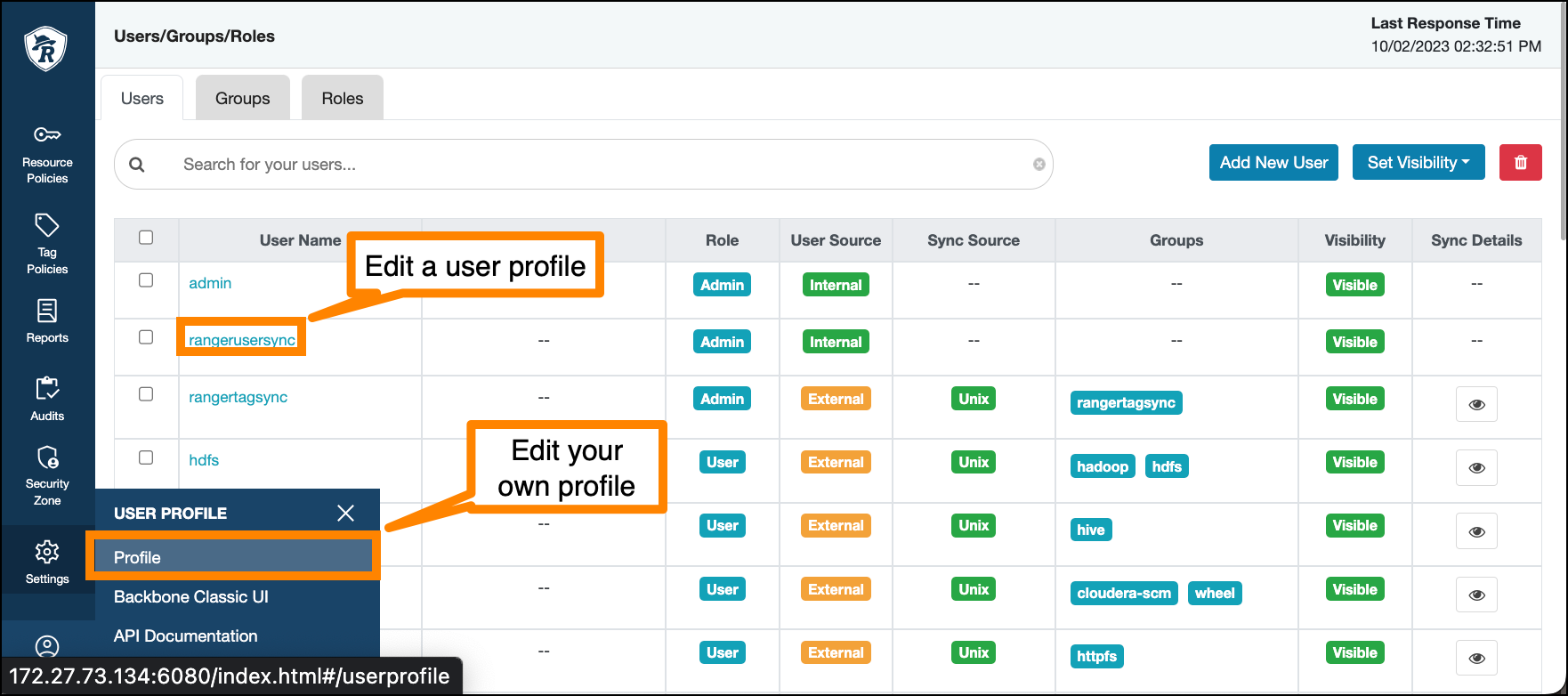
Task: Click the Add New User button
Action: pos(1273,163)
